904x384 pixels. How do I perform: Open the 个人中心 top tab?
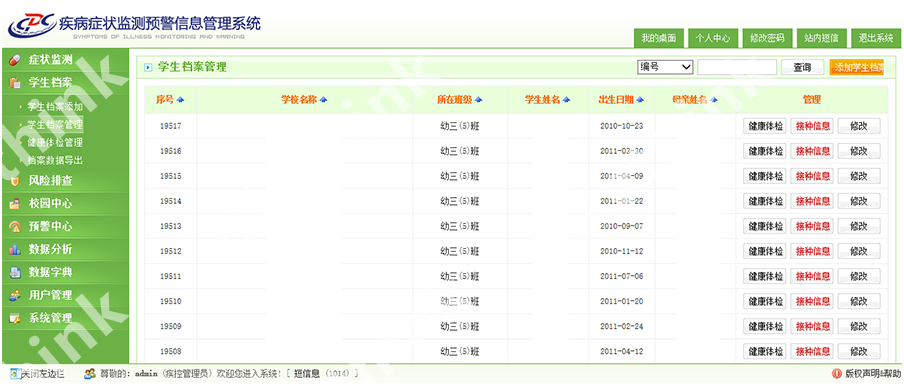coord(713,38)
